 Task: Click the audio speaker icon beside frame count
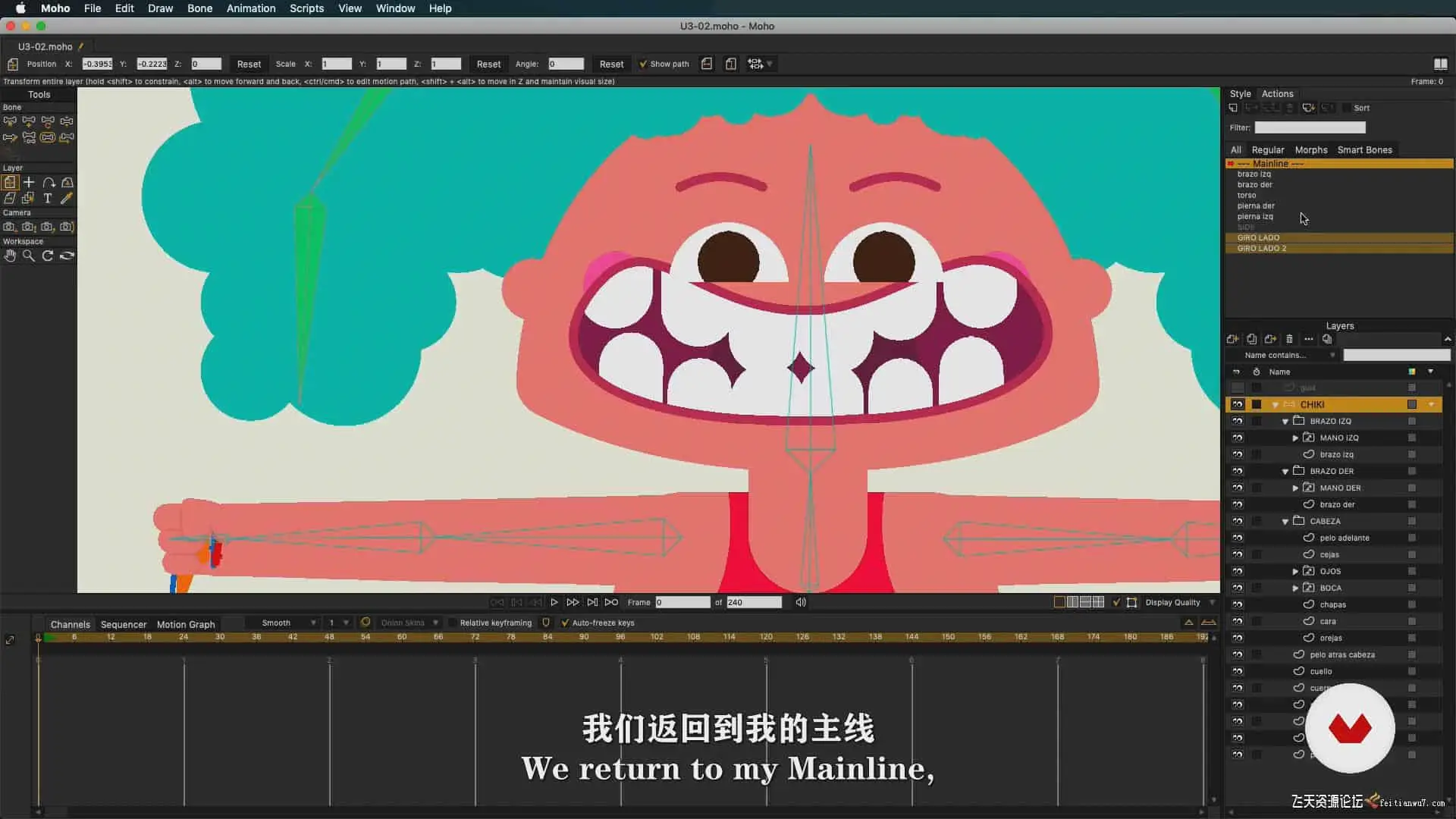point(801,602)
